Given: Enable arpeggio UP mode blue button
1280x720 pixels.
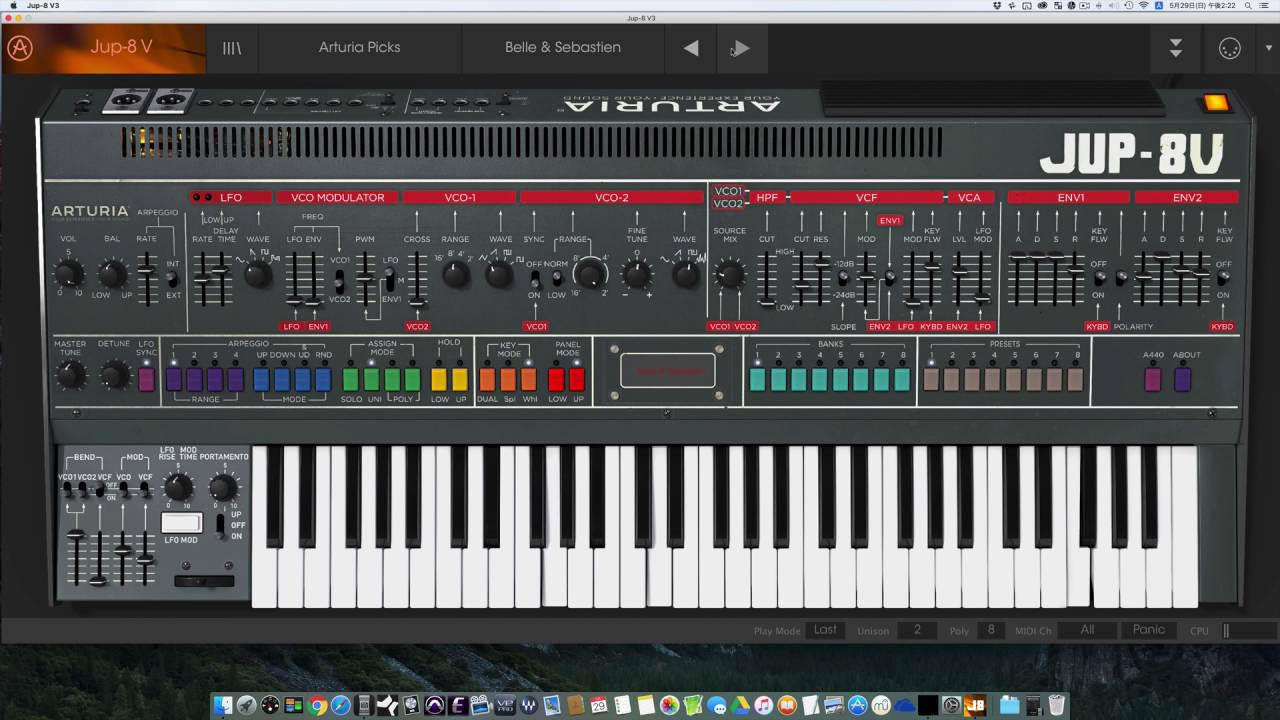Looking at the screenshot, I should 261,379.
